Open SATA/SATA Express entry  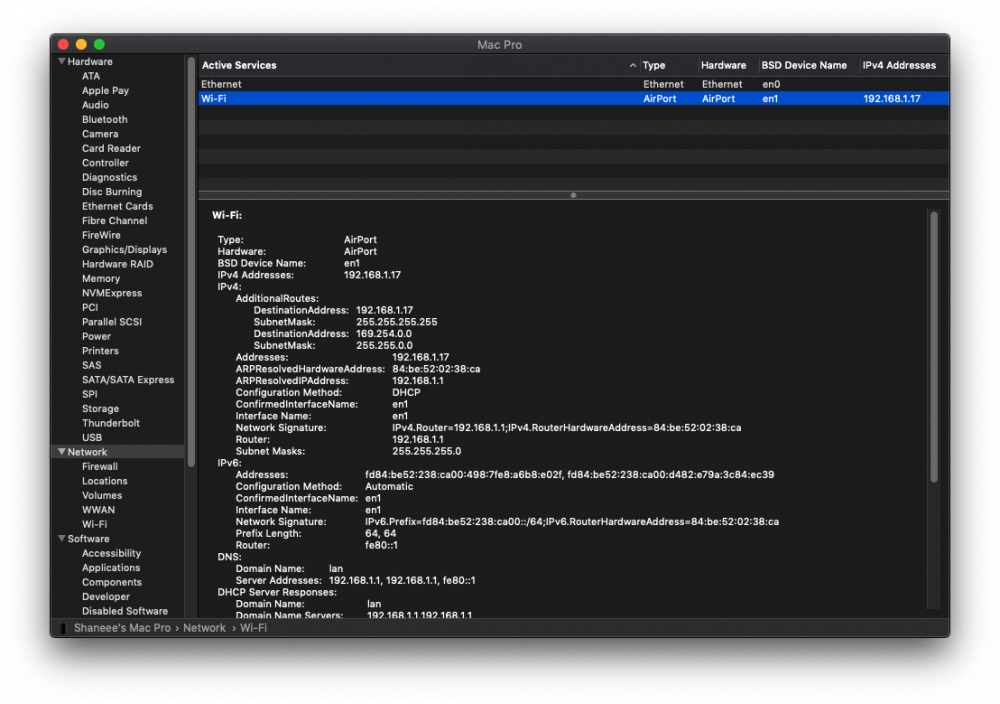(x=128, y=379)
